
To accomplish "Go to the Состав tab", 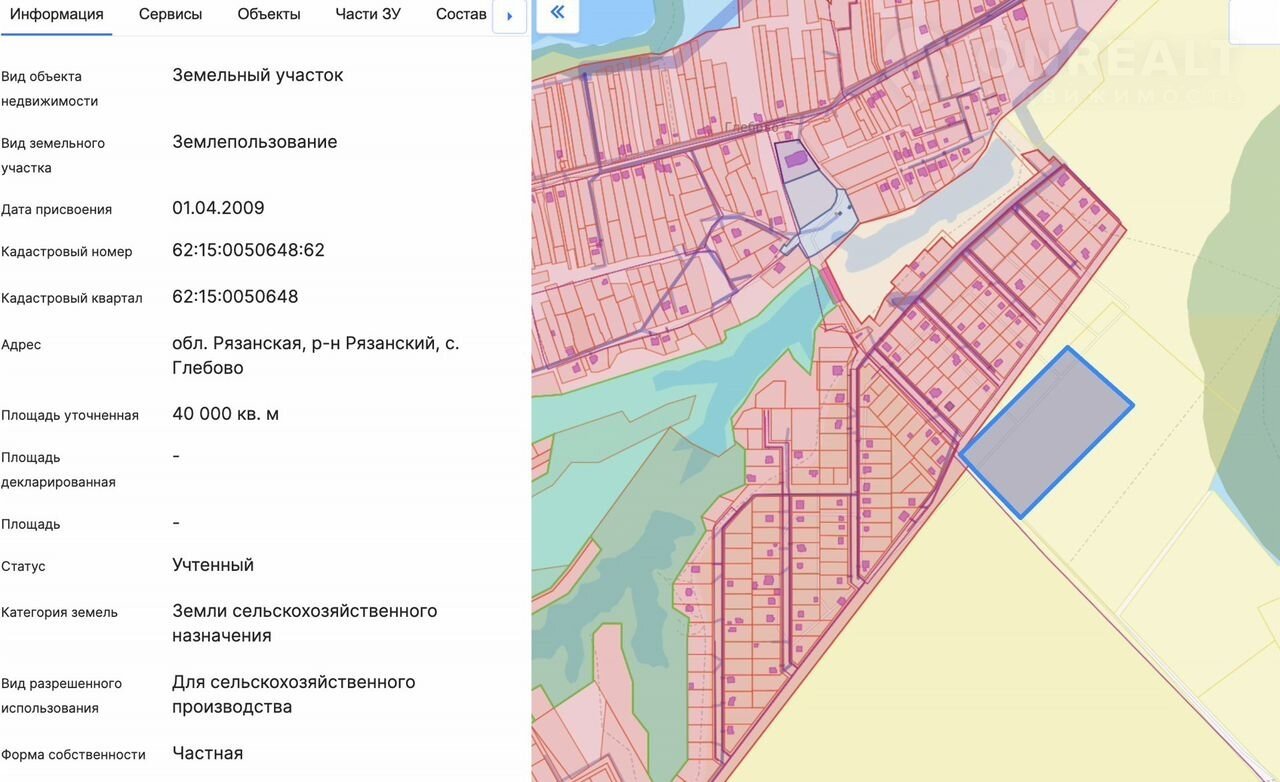I will tap(461, 14).
